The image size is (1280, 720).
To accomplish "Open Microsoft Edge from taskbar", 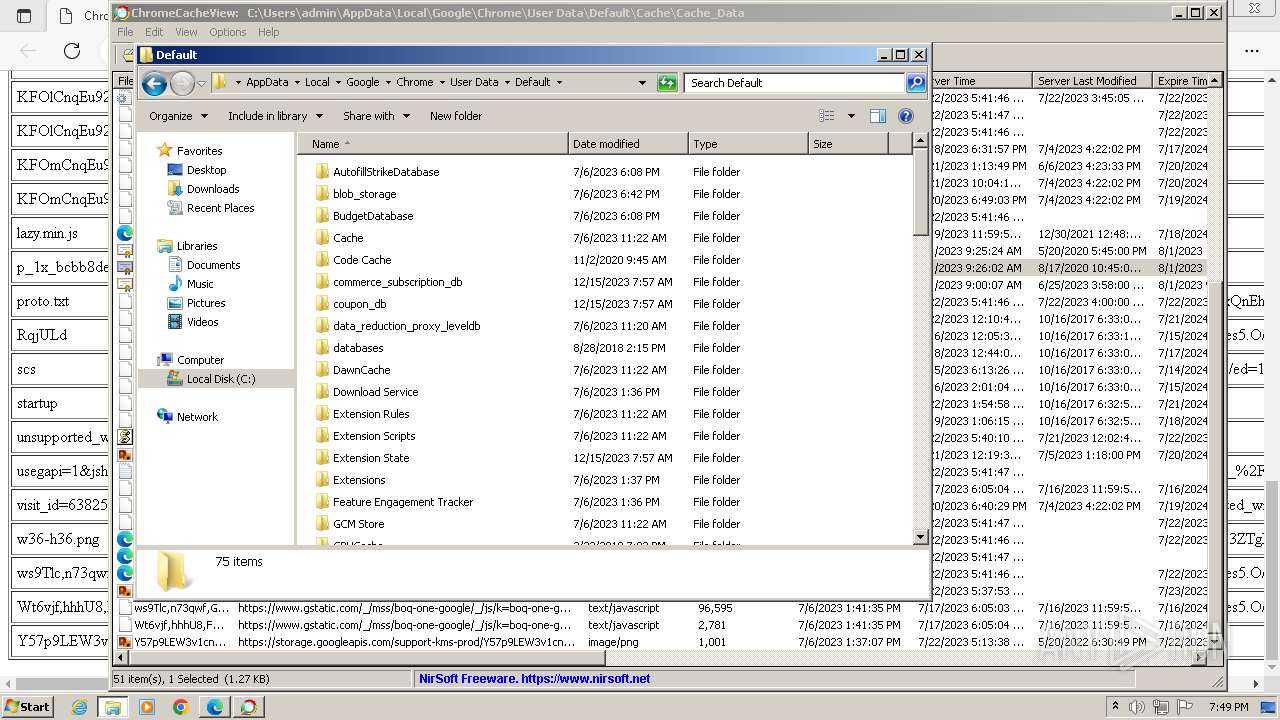I will tap(214, 707).
